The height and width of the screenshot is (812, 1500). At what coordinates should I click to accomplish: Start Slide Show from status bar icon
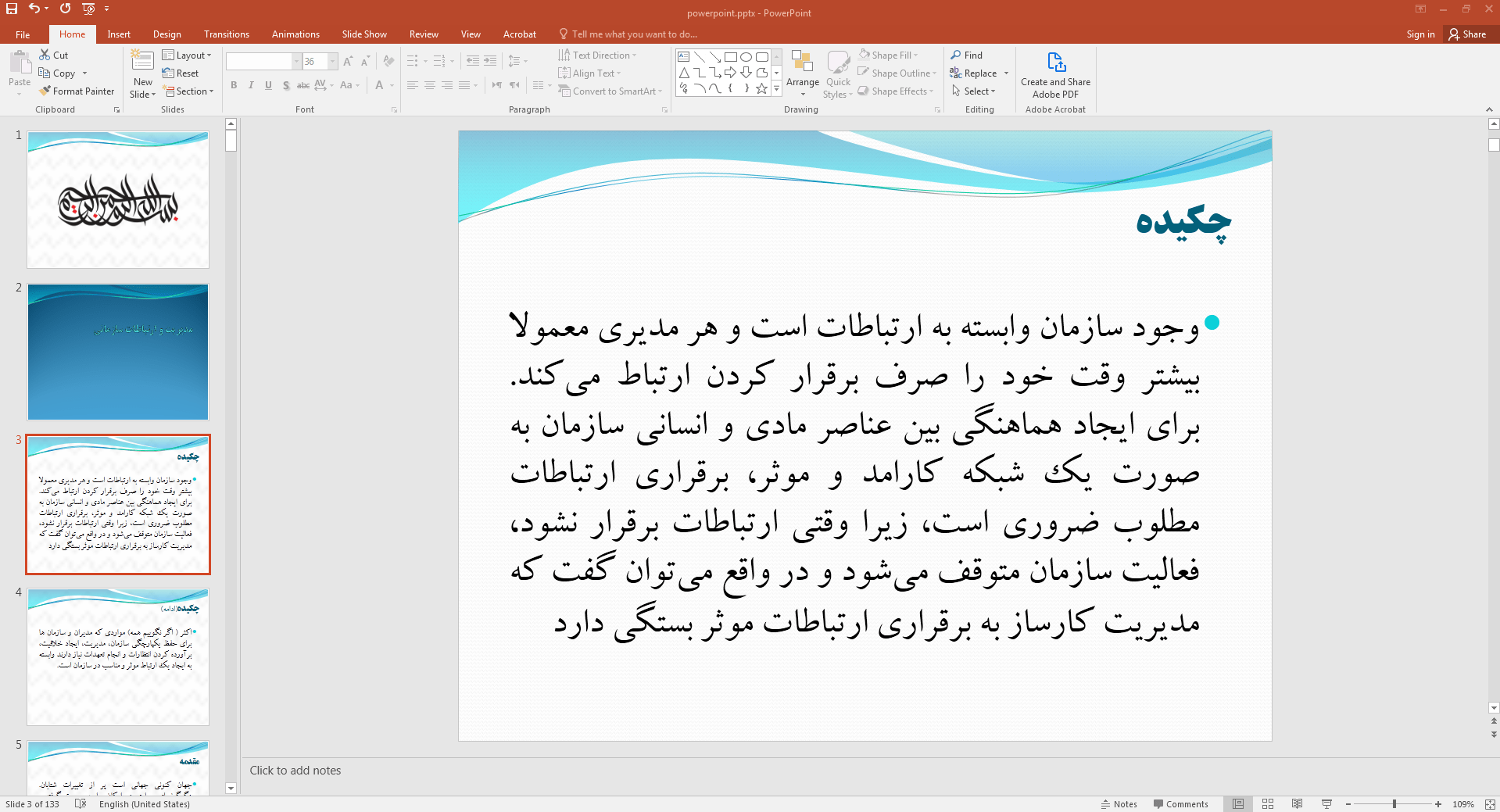tap(1326, 803)
